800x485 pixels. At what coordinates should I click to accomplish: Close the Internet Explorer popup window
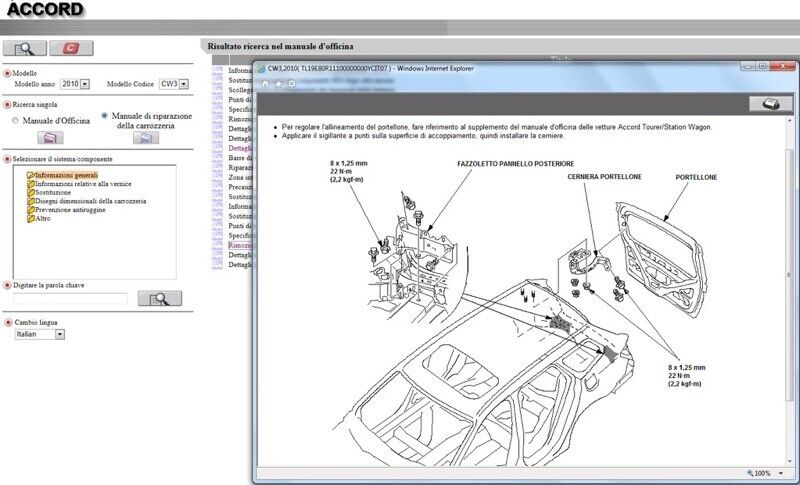pyautogui.click(x=783, y=66)
